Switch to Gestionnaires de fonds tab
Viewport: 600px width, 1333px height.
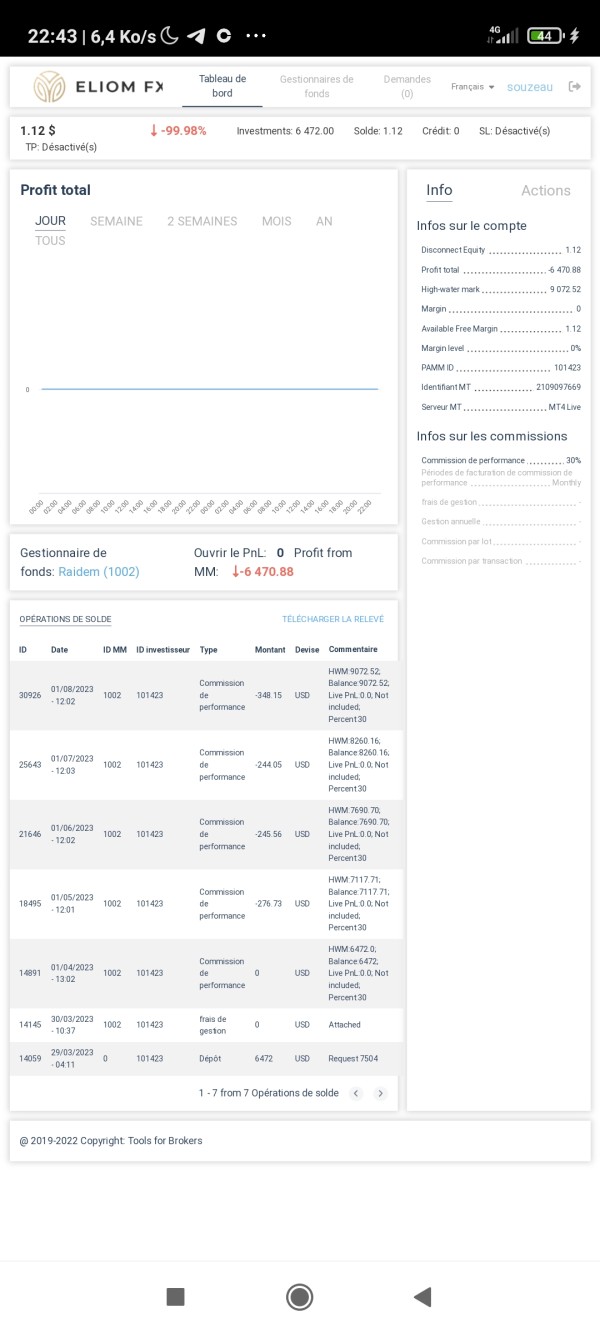click(317, 86)
